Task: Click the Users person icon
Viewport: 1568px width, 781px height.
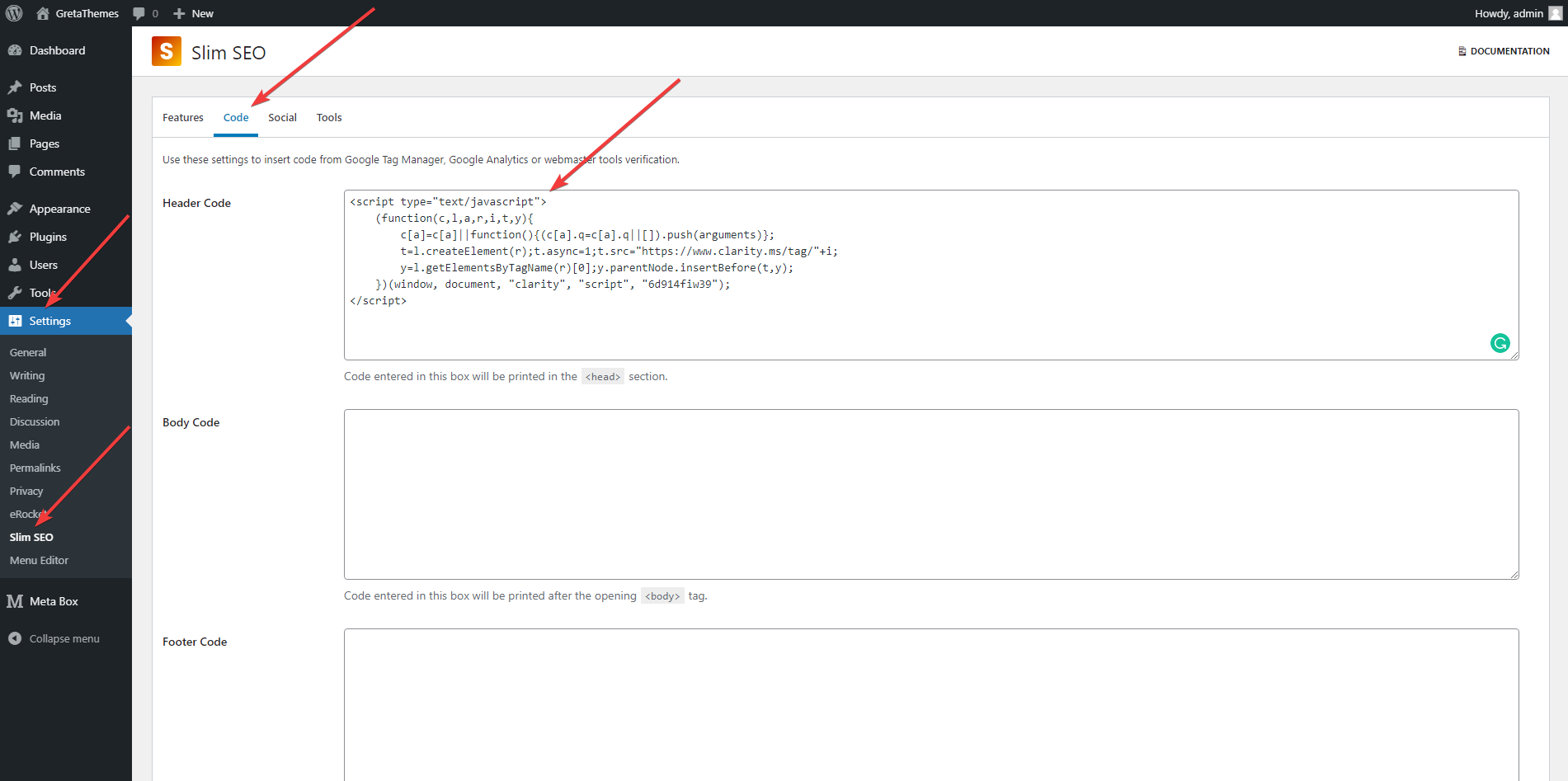Action: (15, 265)
